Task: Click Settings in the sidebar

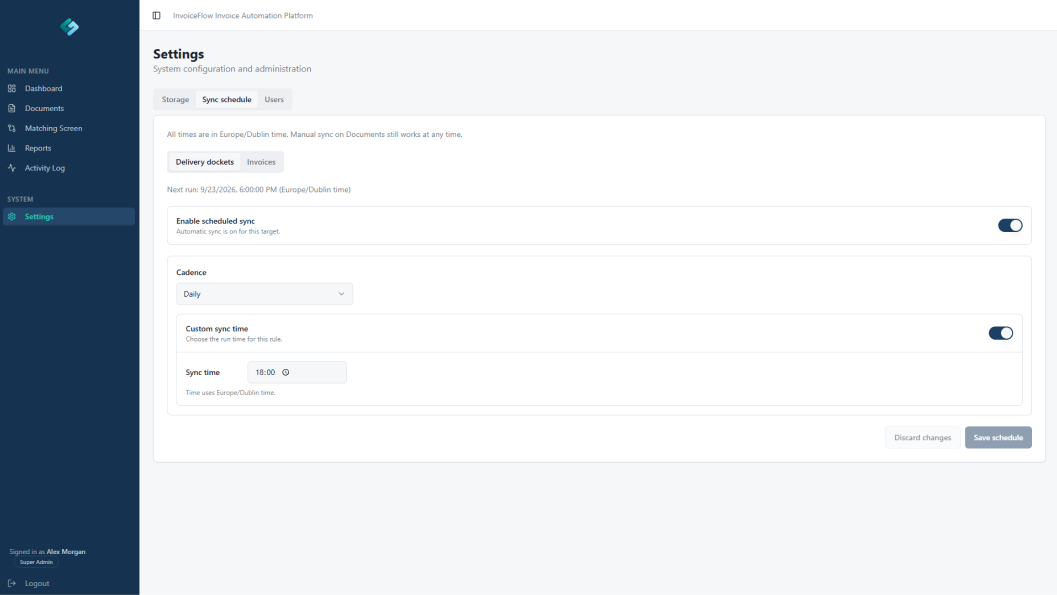Action: [x=69, y=216]
